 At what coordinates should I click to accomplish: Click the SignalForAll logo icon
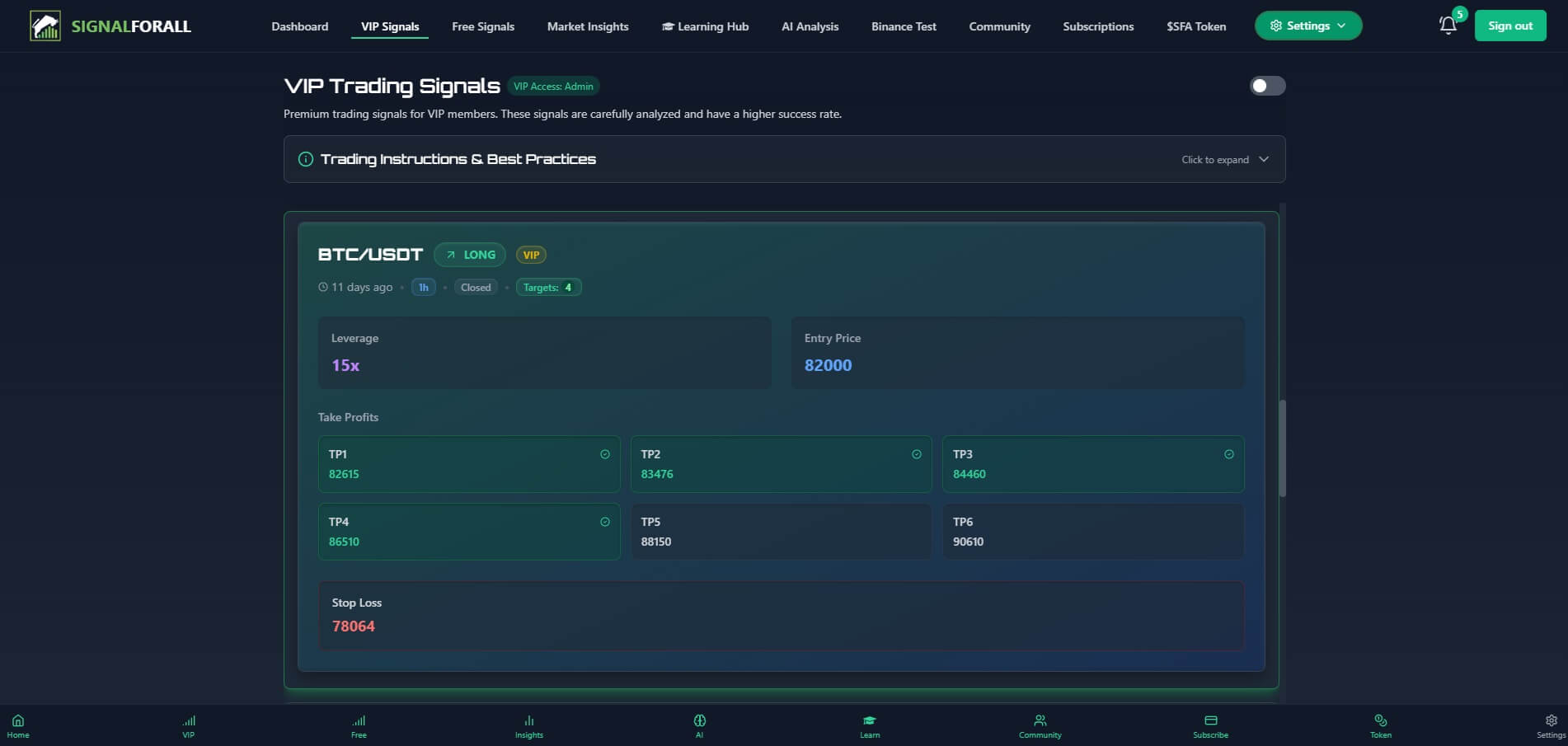pyautogui.click(x=45, y=25)
